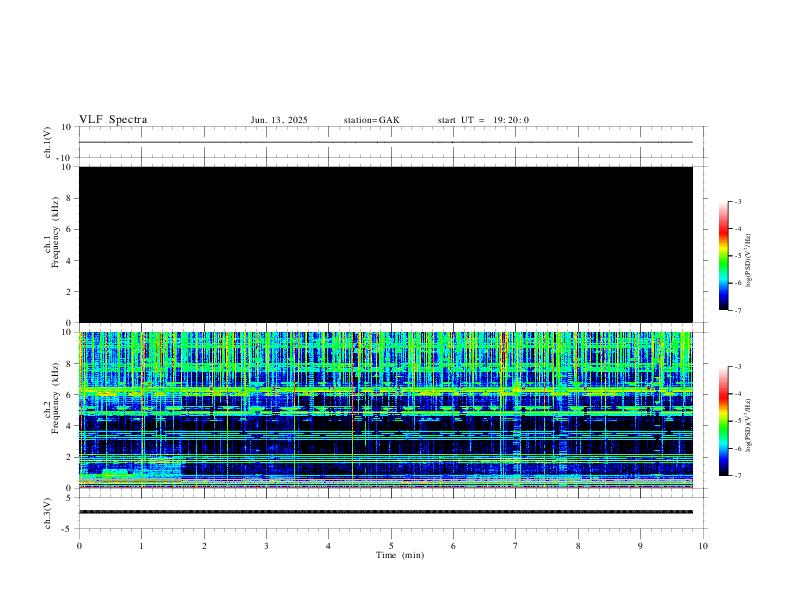Click time axis tick label '6'

(x=453, y=546)
